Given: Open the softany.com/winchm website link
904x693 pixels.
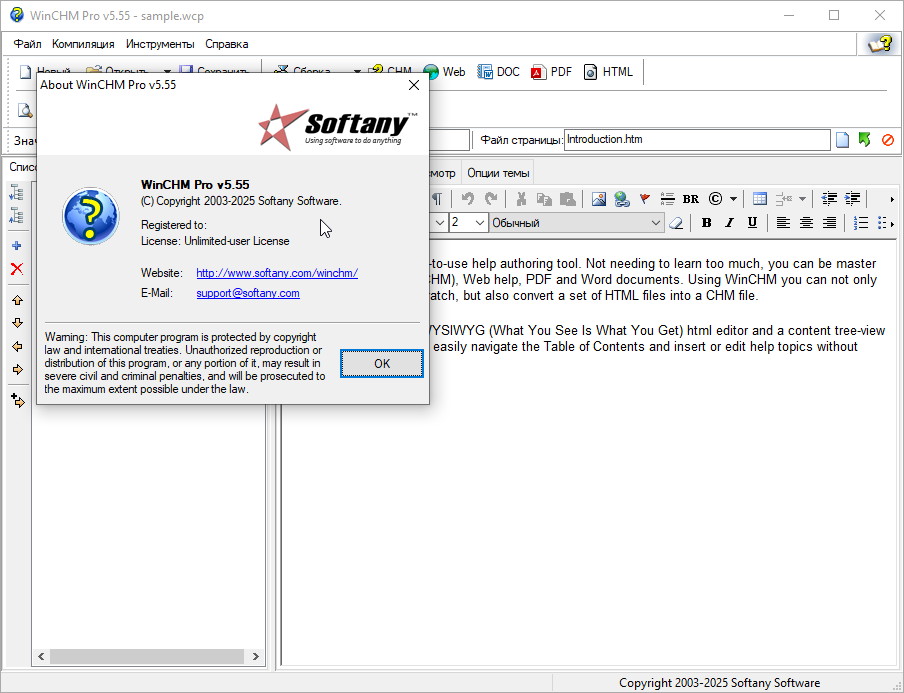Looking at the screenshot, I should click(277, 273).
